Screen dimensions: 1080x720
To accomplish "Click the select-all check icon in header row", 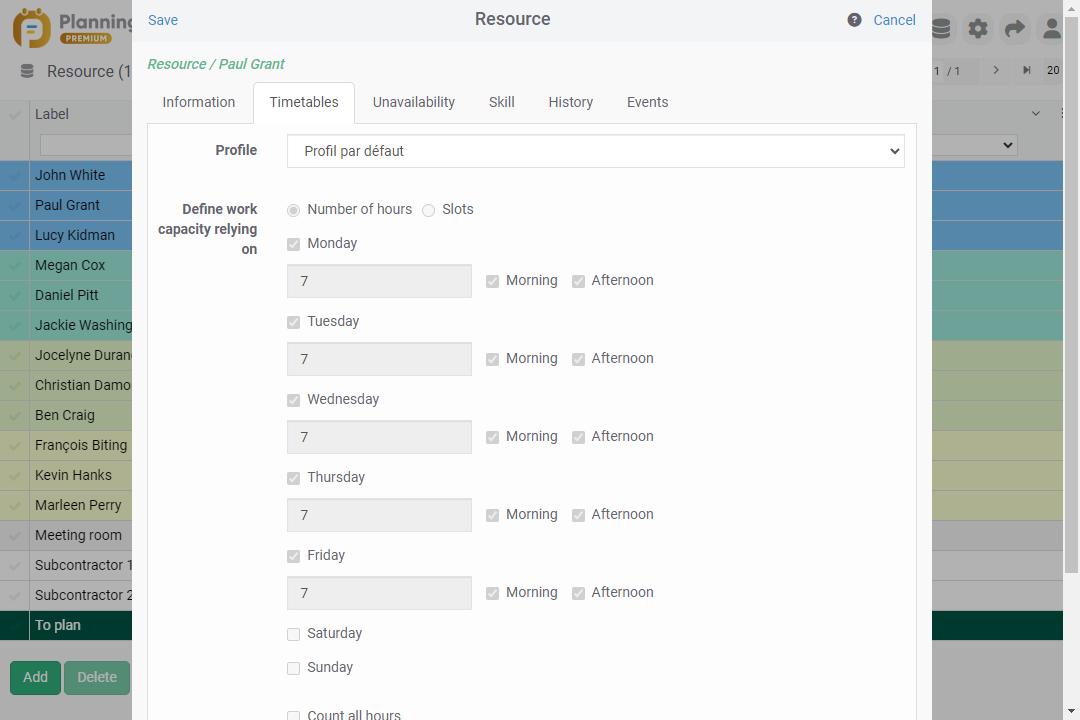I will [14, 114].
